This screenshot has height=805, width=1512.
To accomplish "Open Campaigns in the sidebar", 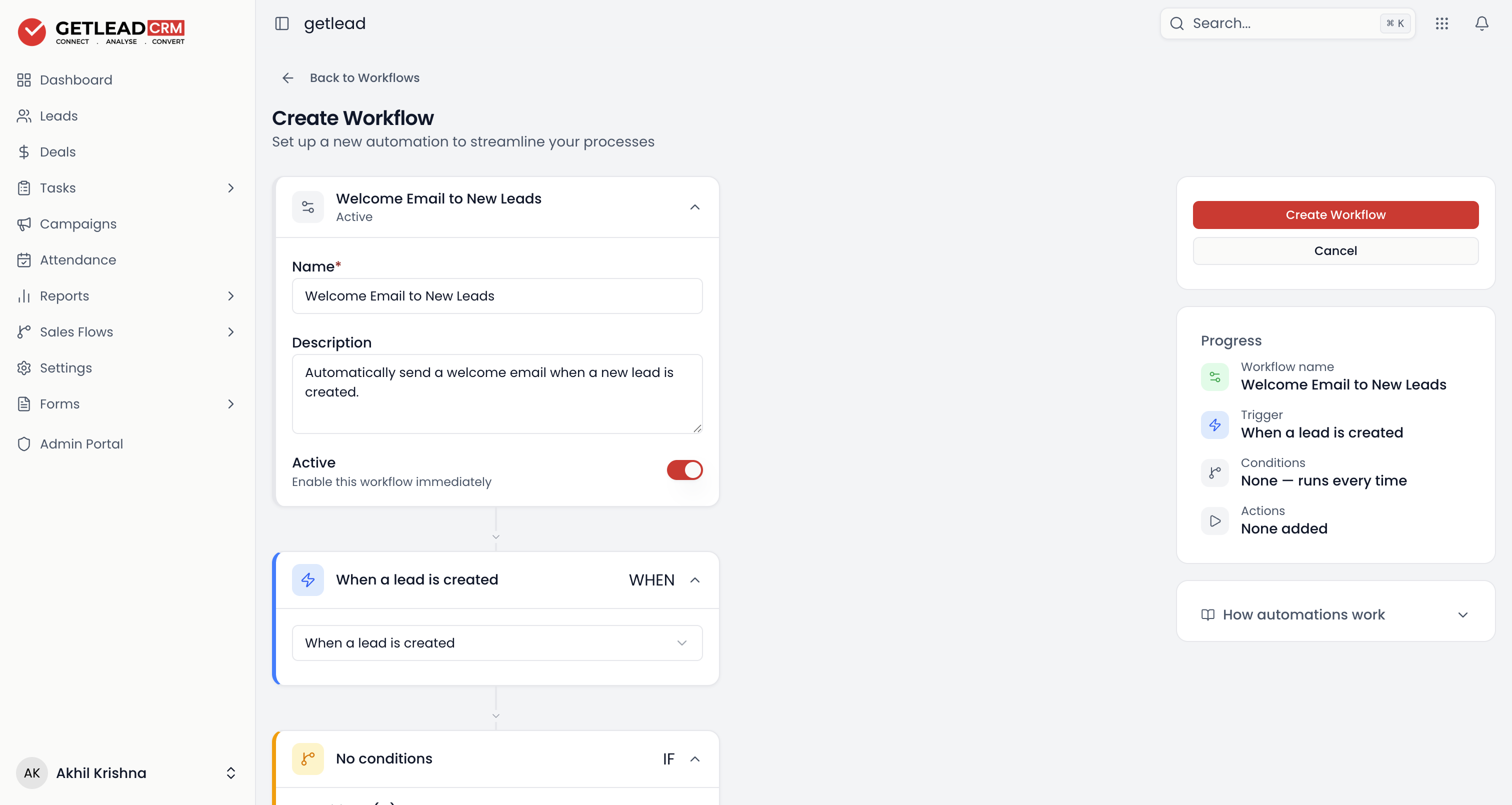I will pyautogui.click(x=78, y=223).
